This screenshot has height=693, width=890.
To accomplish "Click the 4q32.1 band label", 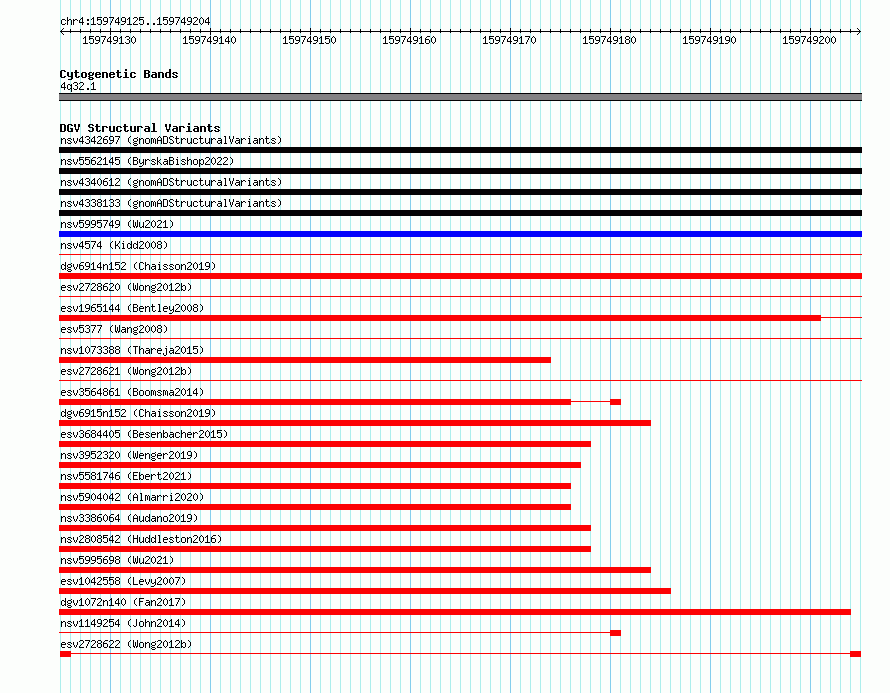I will pyautogui.click(x=78, y=86).
